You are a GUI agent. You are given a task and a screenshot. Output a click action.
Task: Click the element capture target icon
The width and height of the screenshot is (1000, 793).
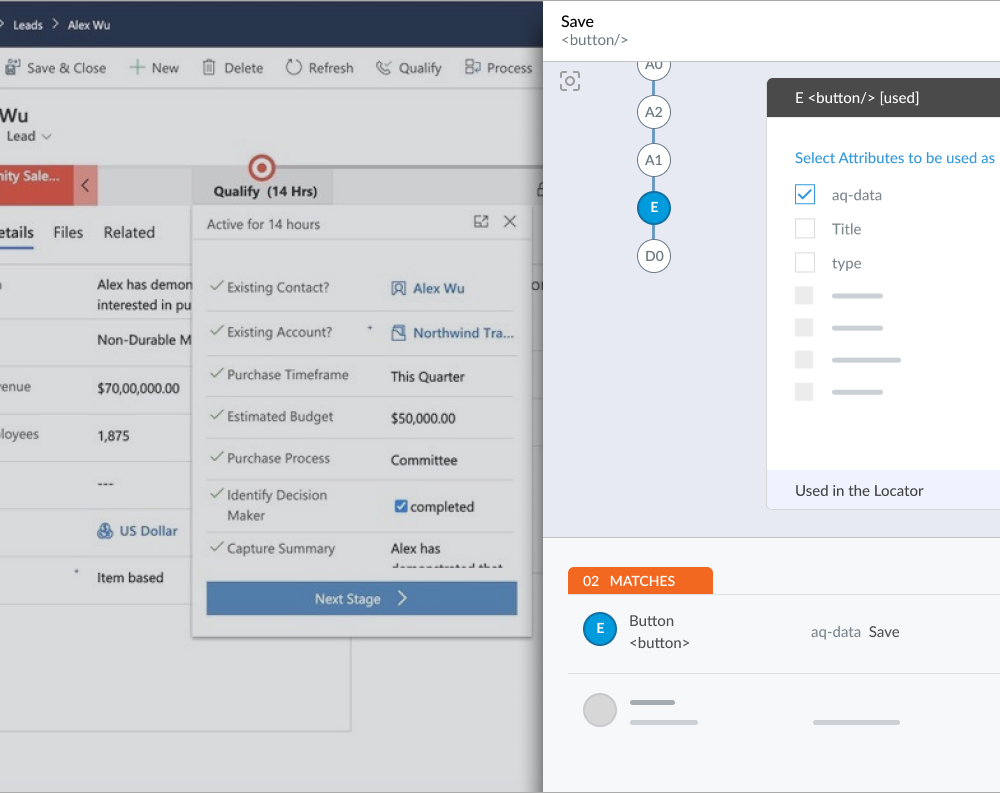[x=570, y=82]
